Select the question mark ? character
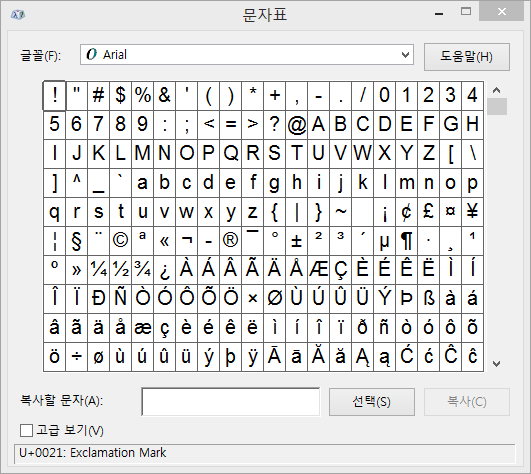The image size is (531, 474). (275, 125)
